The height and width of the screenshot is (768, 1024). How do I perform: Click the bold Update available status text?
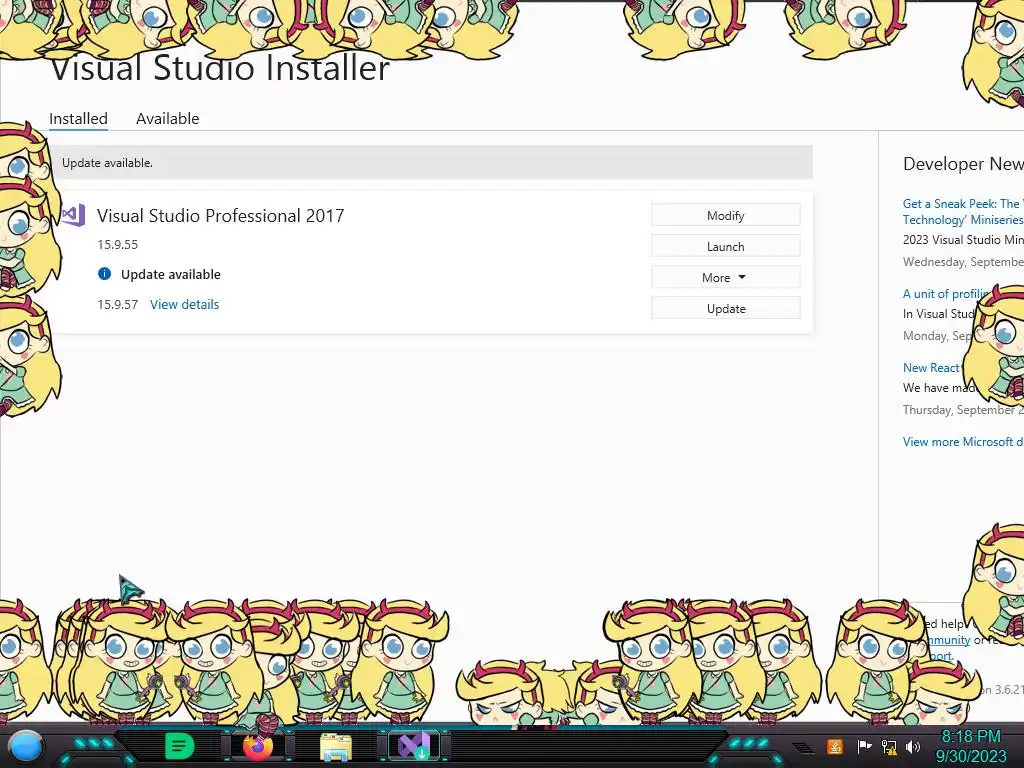coord(170,274)
